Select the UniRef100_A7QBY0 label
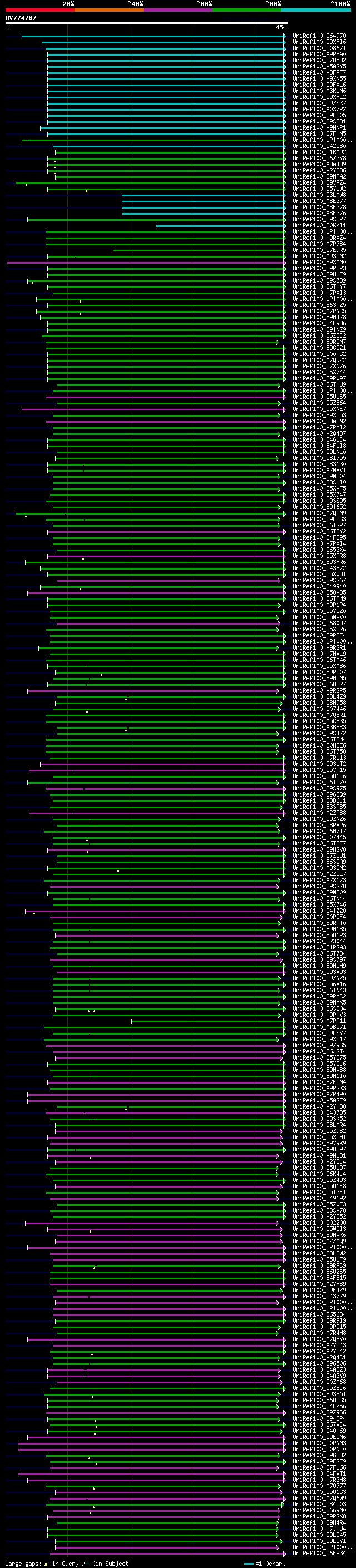Screen dimensions: 356x1568 click(319, 1339)
